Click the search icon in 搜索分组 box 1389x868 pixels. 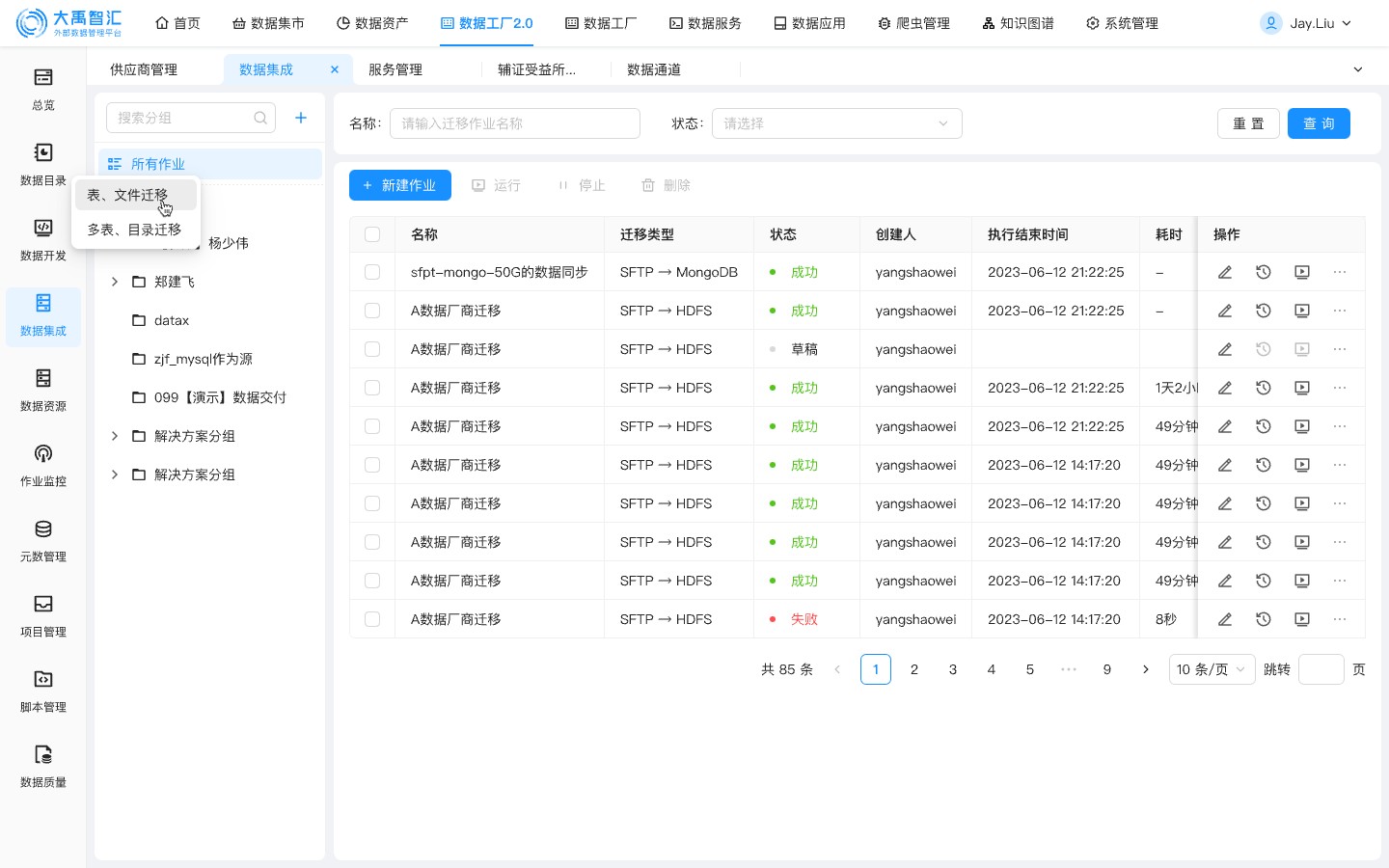coord(260,118)
